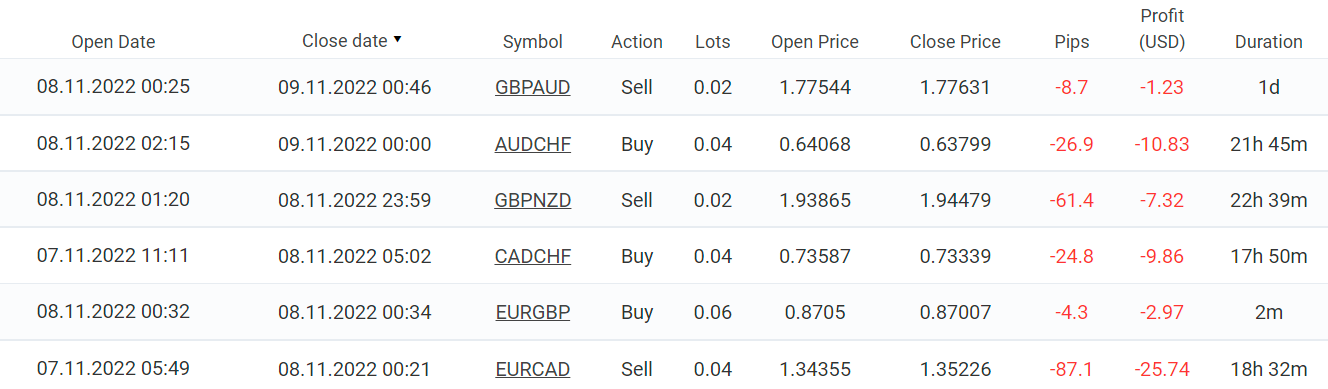Sort by Symbol column header

click(x=532, y=42)
